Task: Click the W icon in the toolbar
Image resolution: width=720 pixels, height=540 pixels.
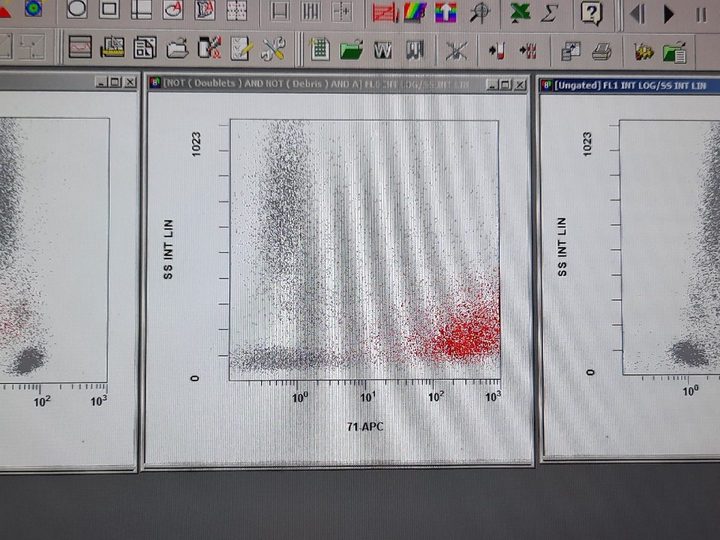Action: 383,51
